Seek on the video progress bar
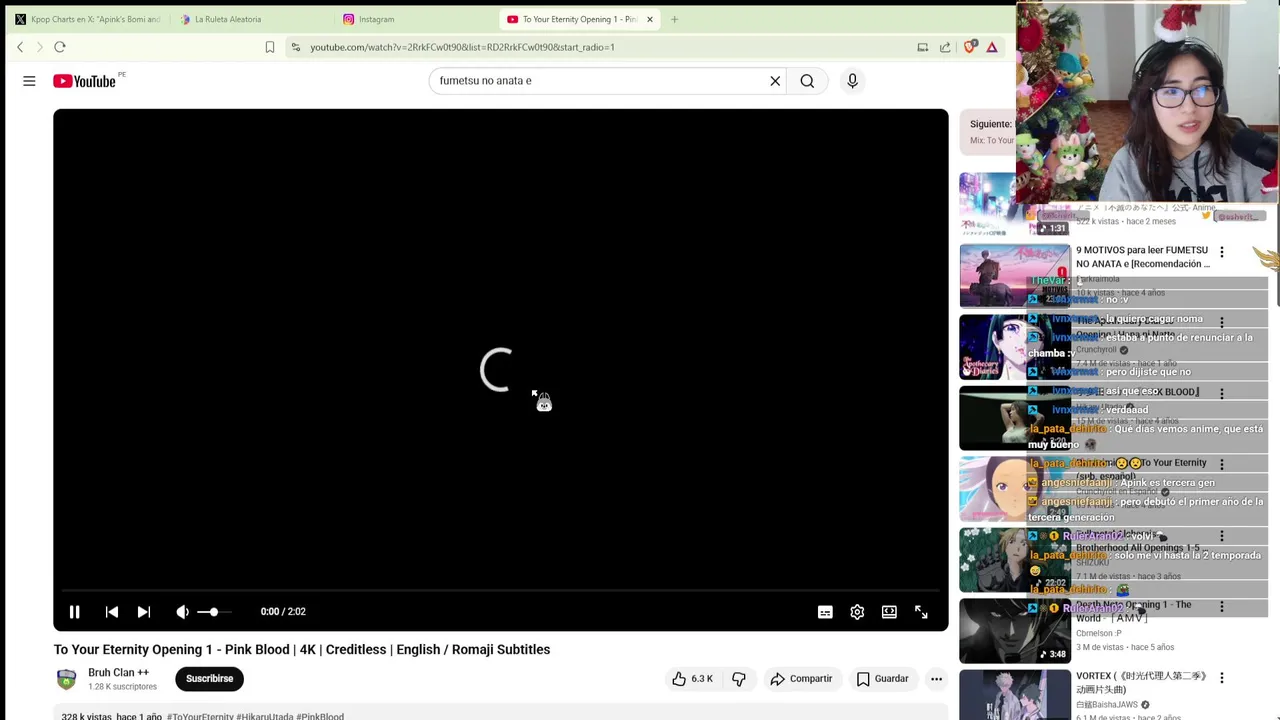Viewport: 1280px width, 720px height. [x=500, y=590]
